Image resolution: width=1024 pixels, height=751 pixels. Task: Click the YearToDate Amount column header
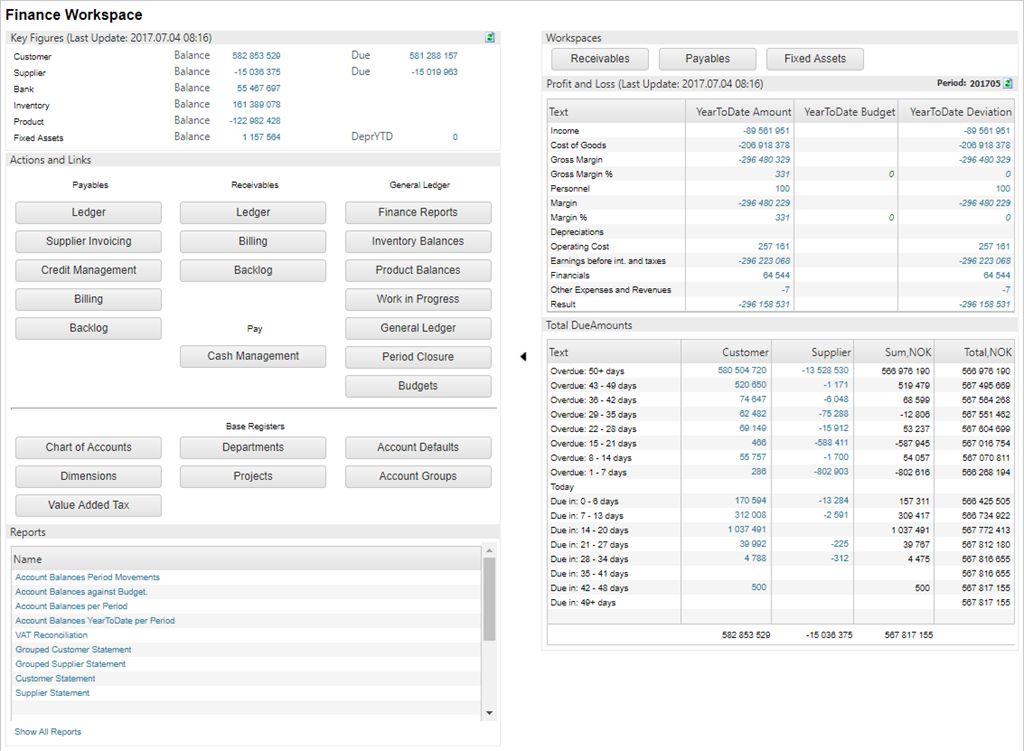pos(743,112)
